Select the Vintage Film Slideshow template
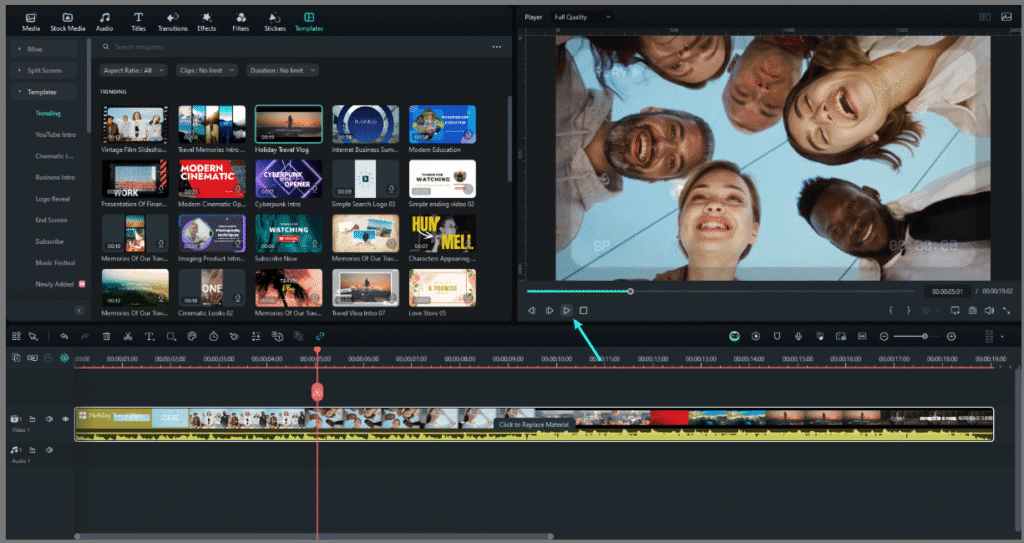This screenshot has height=543, width=1024. pos(135,124)
